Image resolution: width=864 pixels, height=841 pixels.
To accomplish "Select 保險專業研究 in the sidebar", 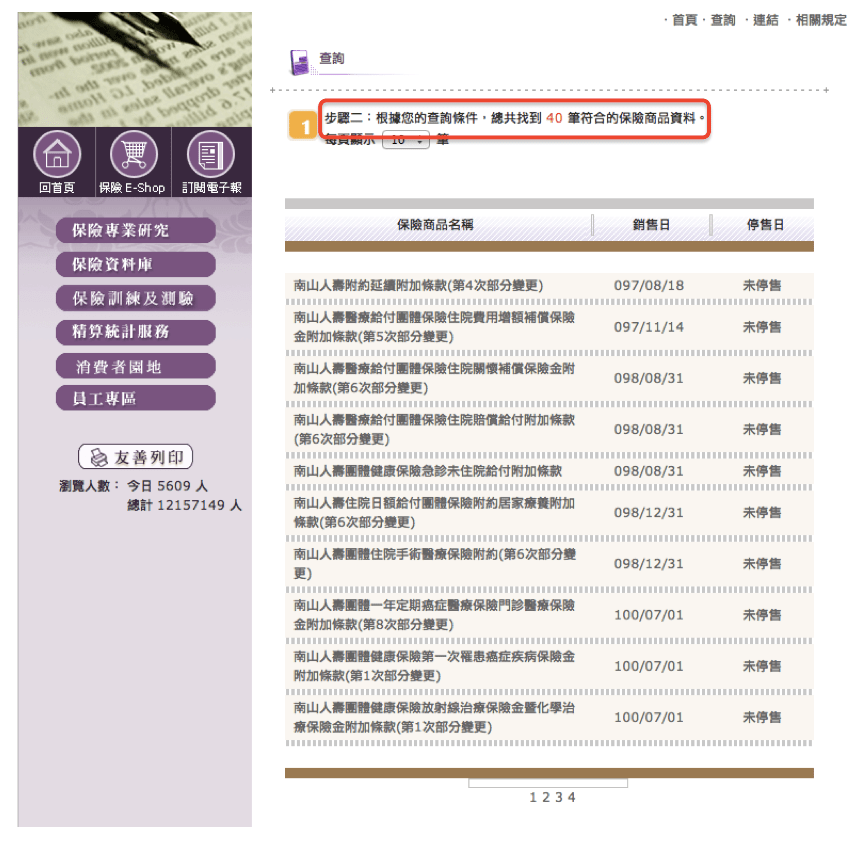I will [x=135, y=230].
